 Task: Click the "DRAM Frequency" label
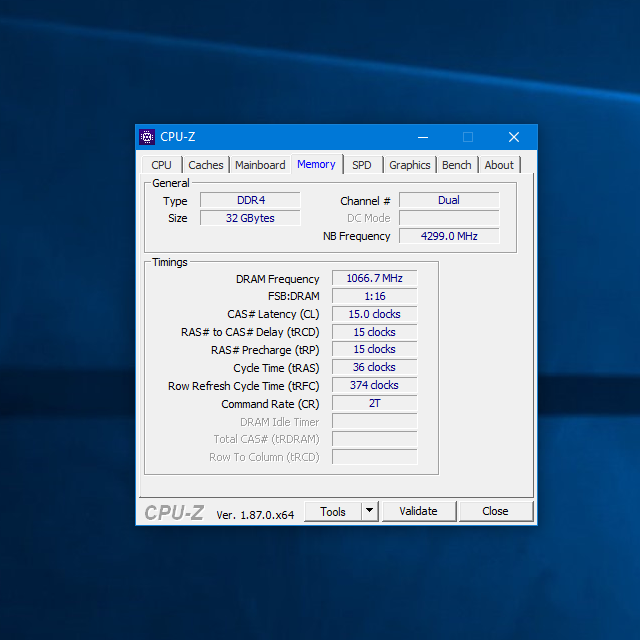point(278,279)
